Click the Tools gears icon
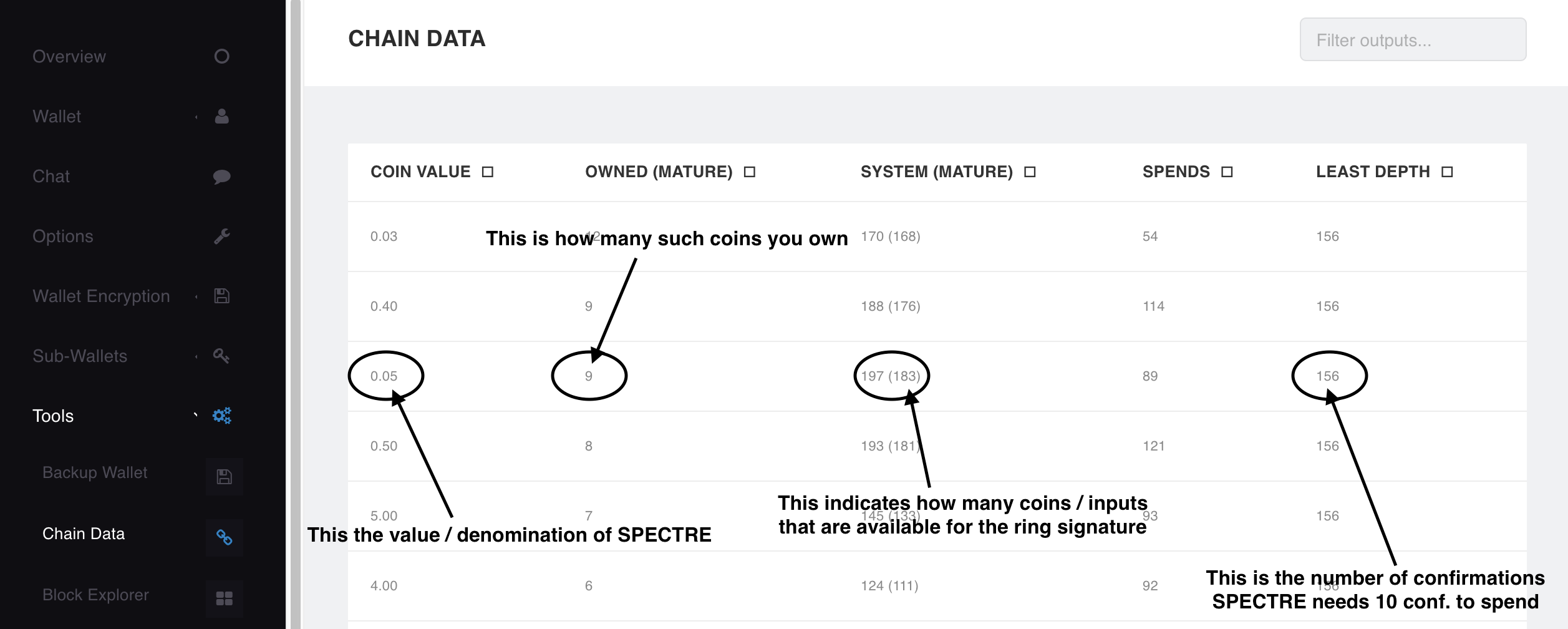The width and height of the screenshot is (1568, 629). point(222,416)
